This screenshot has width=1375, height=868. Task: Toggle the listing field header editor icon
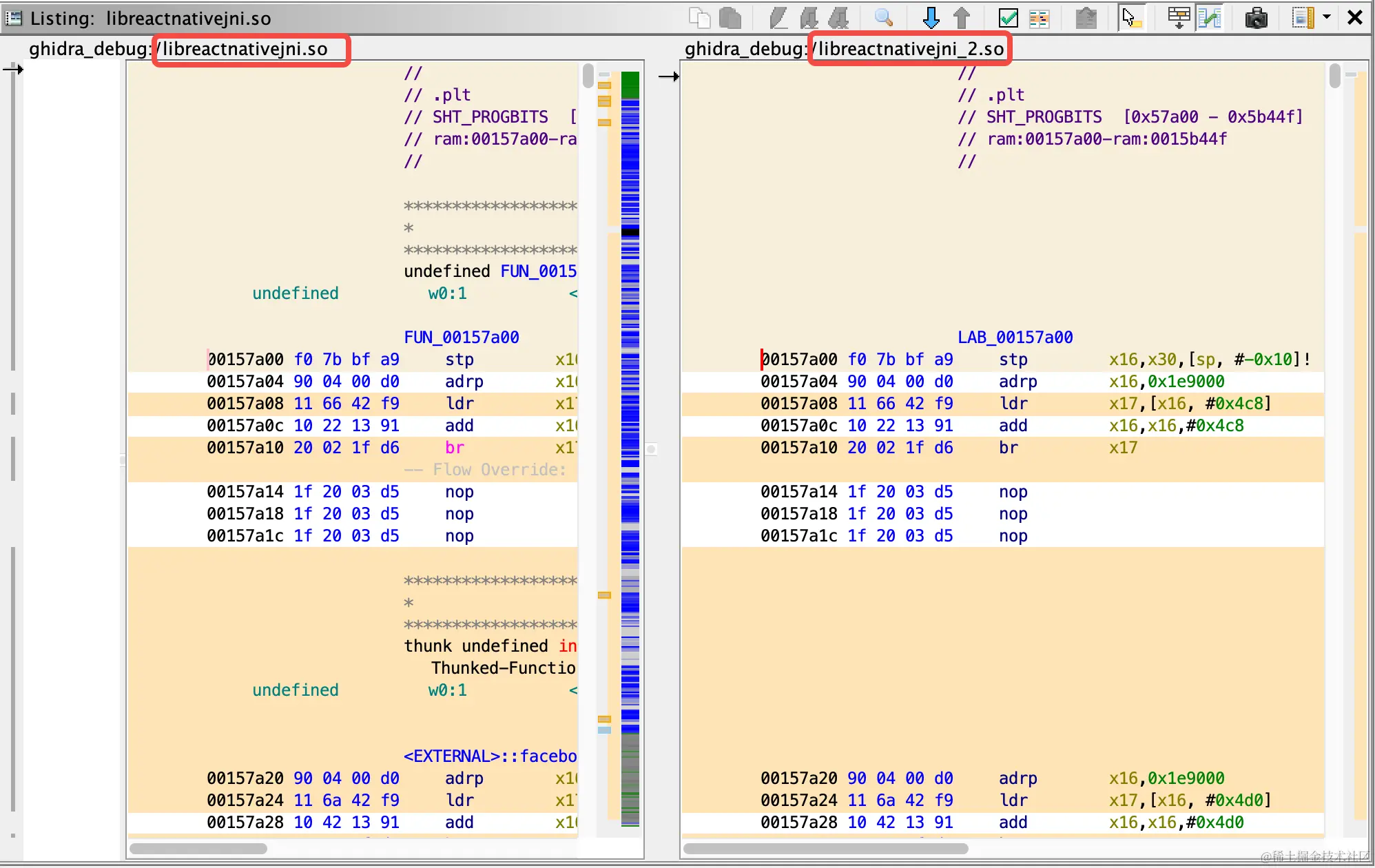[x=1179, y=18]
